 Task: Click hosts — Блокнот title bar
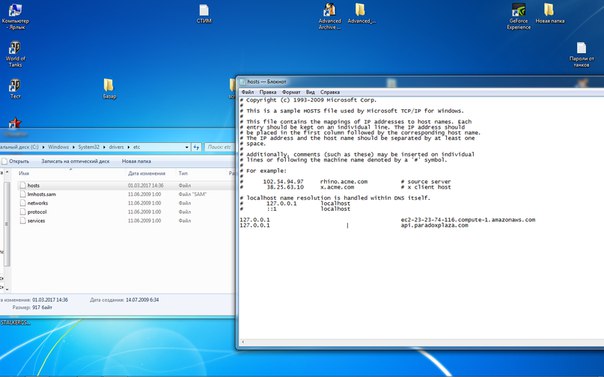[x=420, y=82]
